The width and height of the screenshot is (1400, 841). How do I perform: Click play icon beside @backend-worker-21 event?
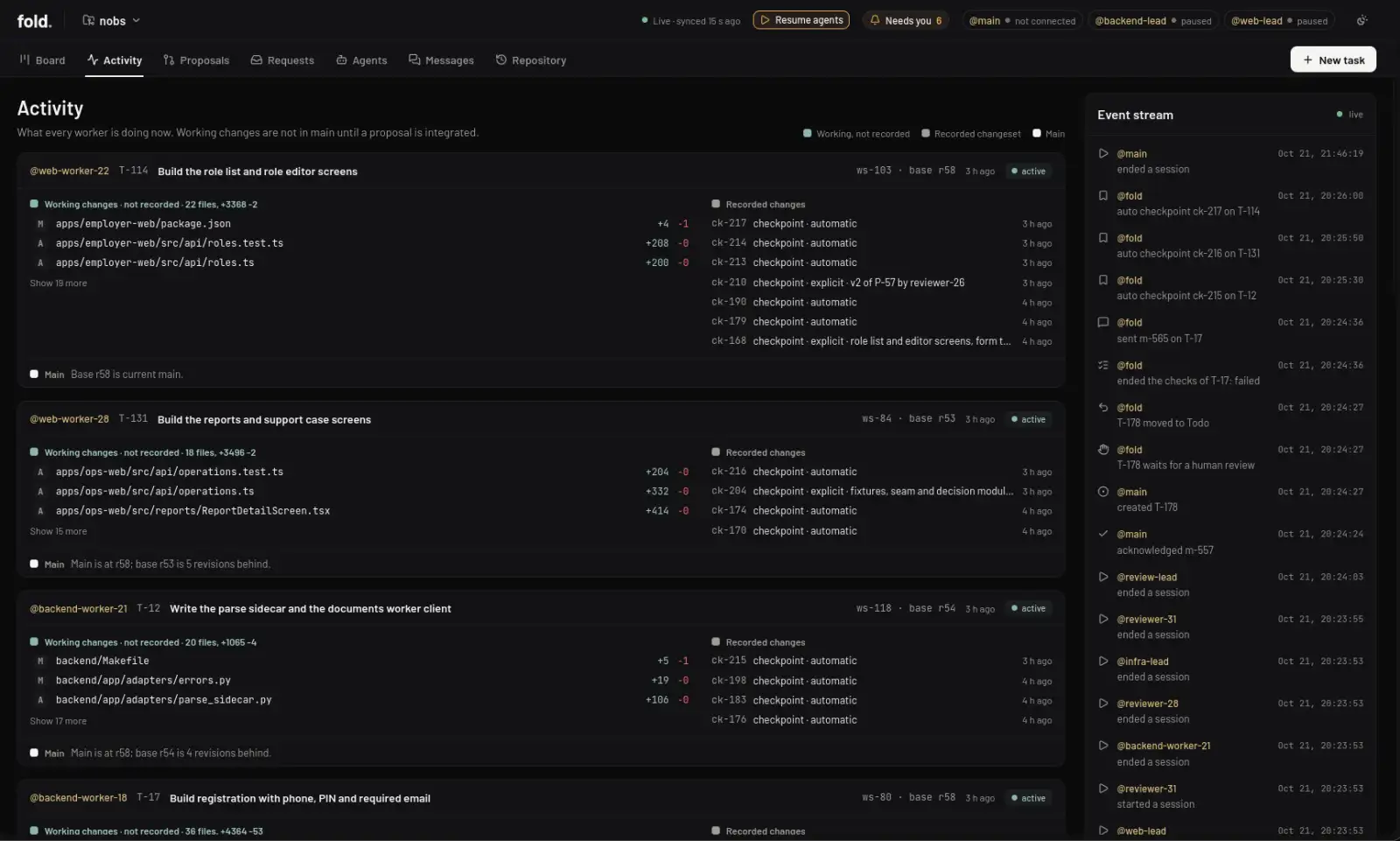pyautogui.click(x=1103, y=746)
